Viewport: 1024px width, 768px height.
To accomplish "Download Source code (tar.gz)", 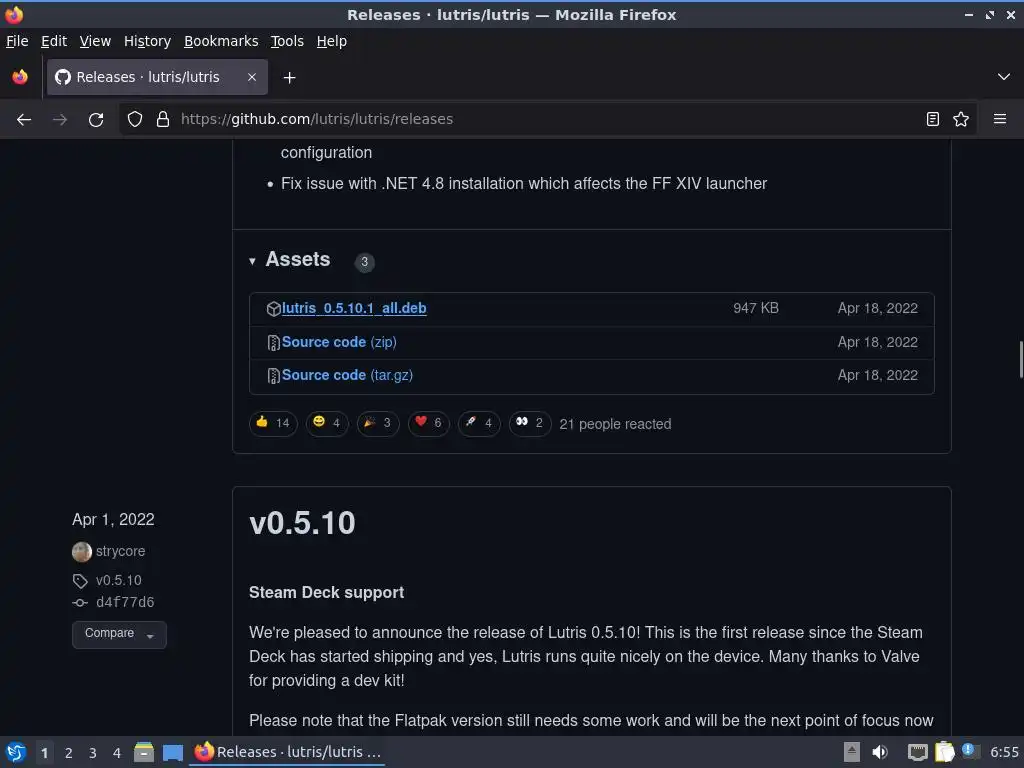I will click(347, 376).
